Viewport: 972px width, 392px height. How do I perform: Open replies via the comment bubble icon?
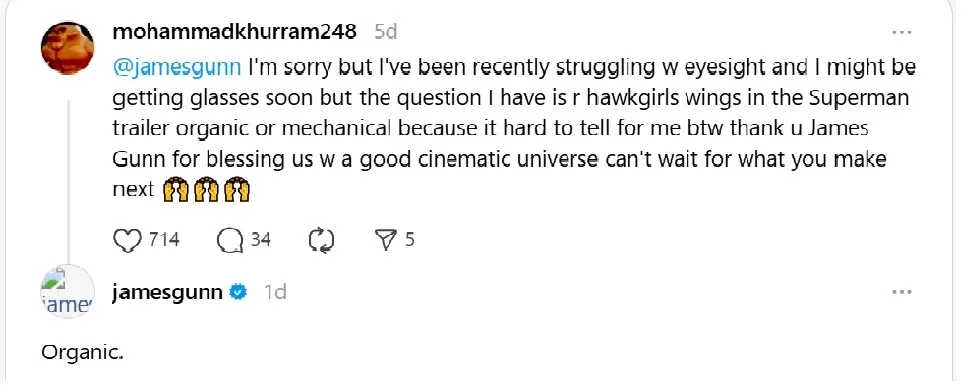pyautogui.click(x=230, y=241)
